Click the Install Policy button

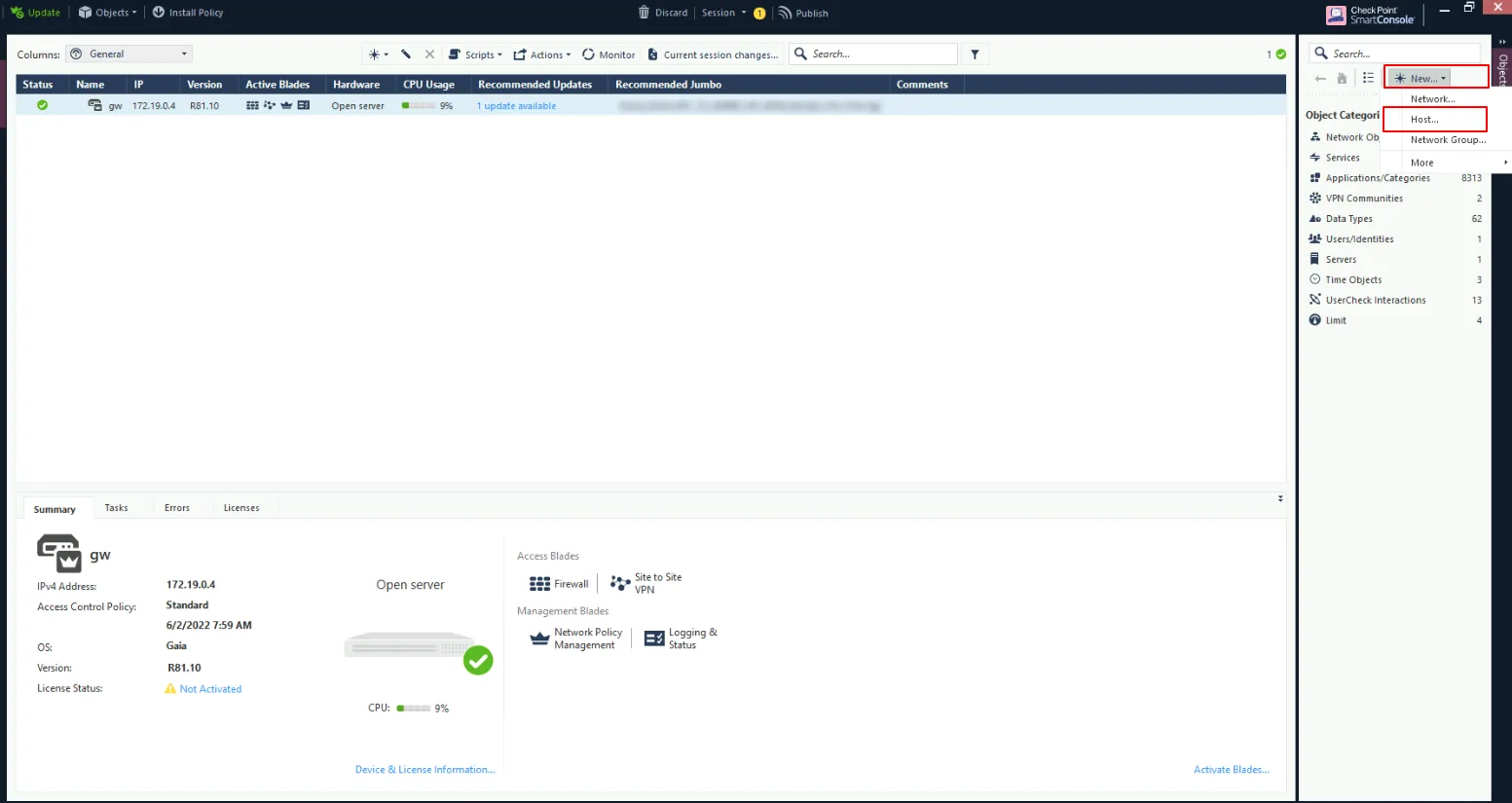coord(188,13)
